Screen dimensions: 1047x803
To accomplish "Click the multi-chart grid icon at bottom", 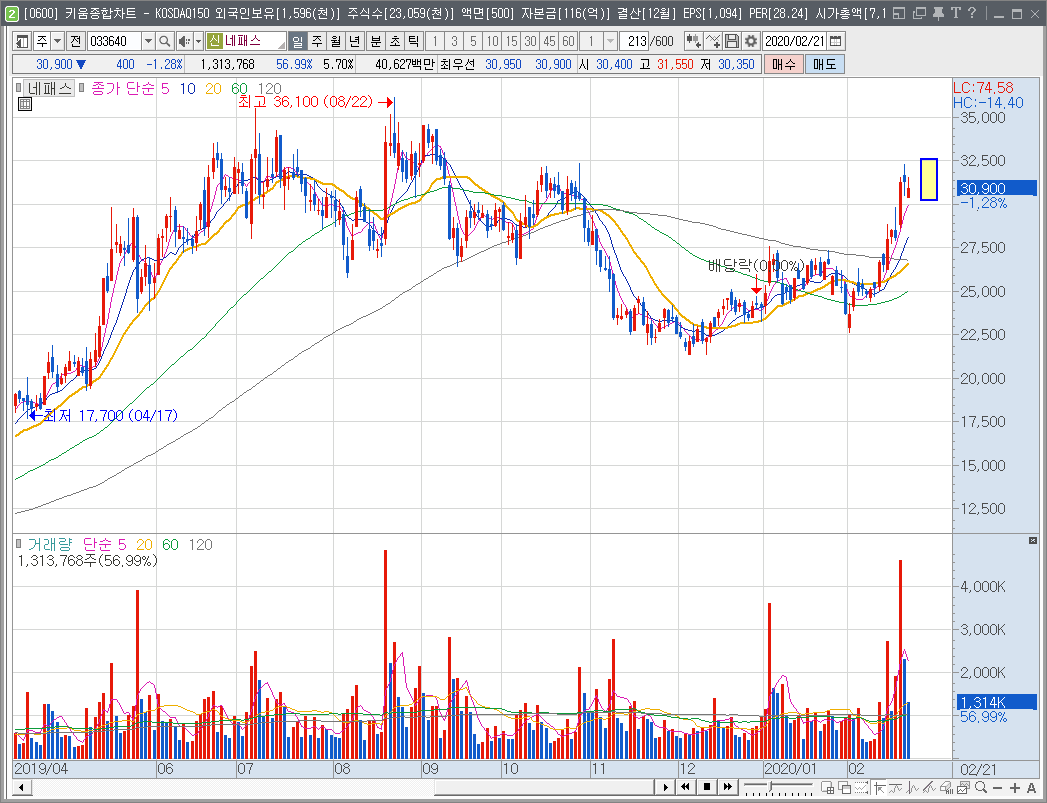I will pos(827,787).
